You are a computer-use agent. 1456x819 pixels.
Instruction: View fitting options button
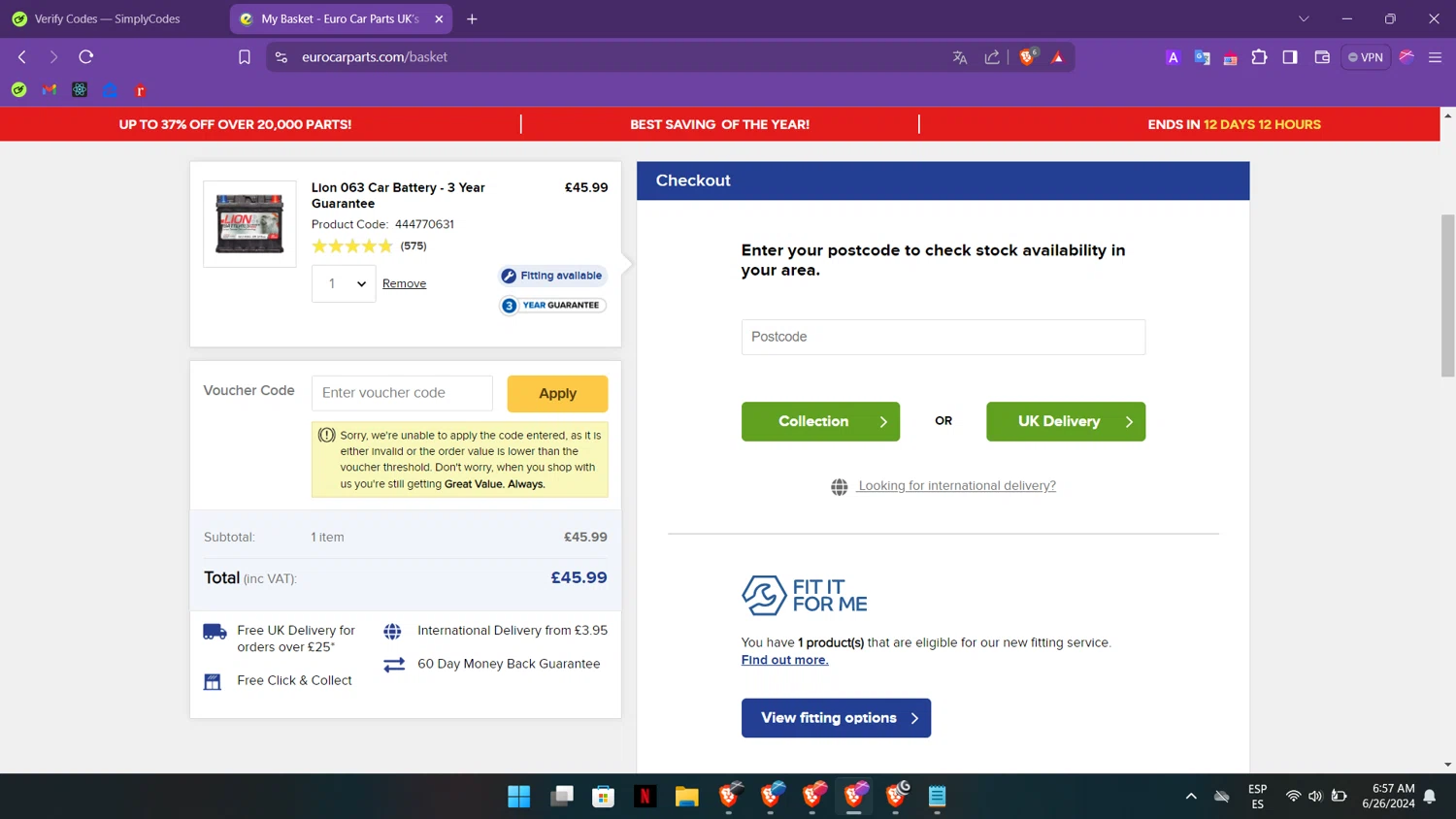(836, 718)
